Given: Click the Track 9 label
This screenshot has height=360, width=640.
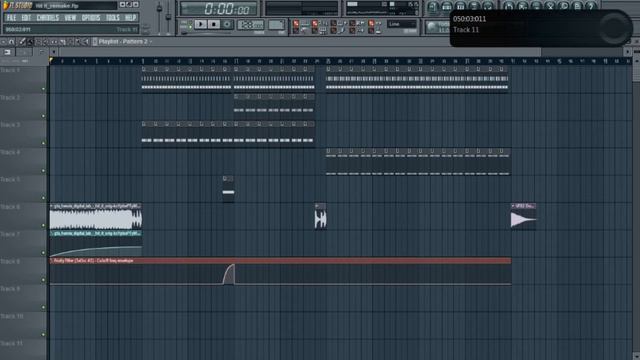Looking at the screenshot, I should tap(10, 289).
